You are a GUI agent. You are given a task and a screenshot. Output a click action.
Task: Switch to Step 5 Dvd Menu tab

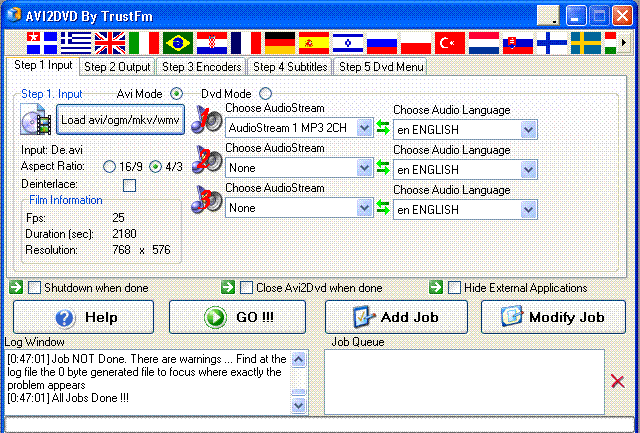coord(381,67)
